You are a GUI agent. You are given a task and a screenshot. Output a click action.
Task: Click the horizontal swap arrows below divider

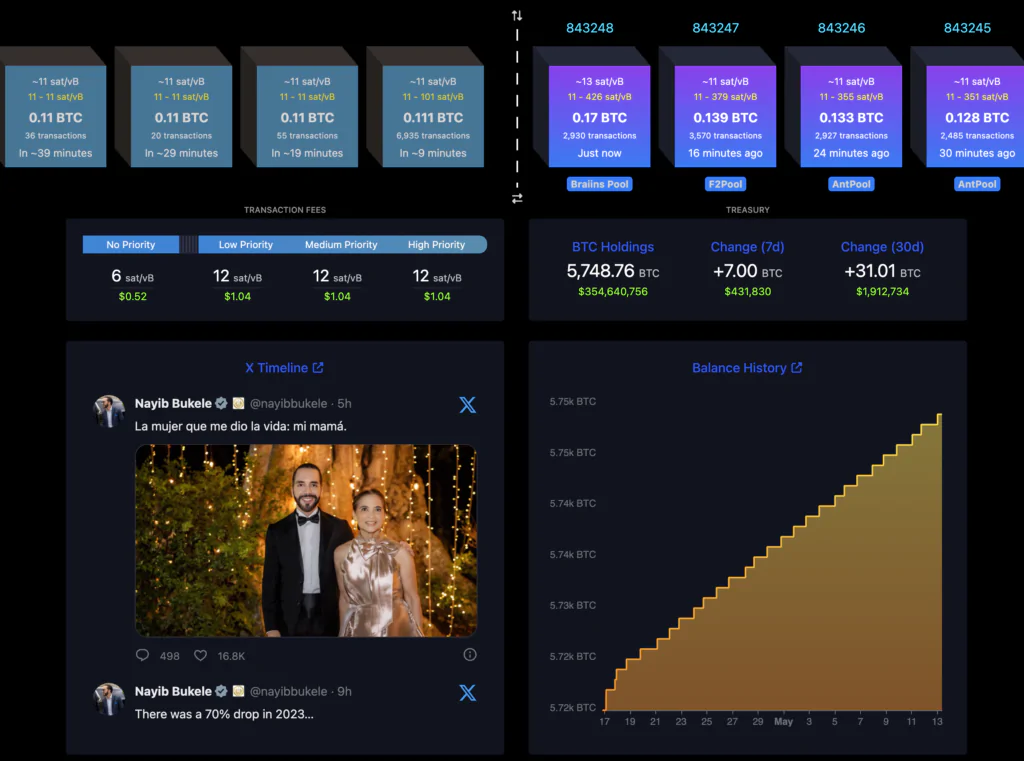pos(517,199)
